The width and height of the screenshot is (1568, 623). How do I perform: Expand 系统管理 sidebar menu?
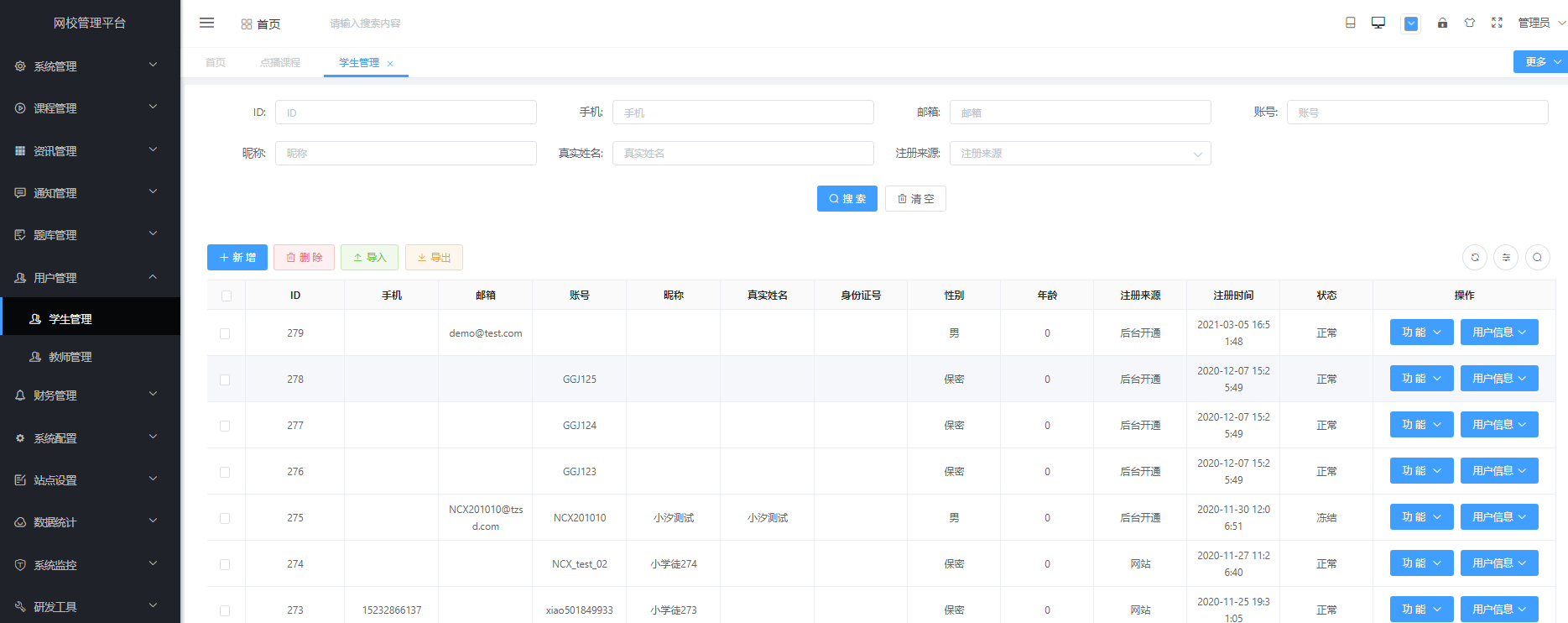tap(90, 65)
